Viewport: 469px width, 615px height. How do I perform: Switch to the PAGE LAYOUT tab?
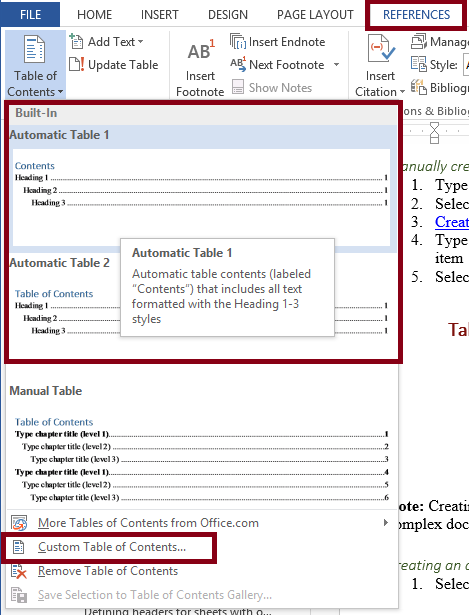coord(315,15)
